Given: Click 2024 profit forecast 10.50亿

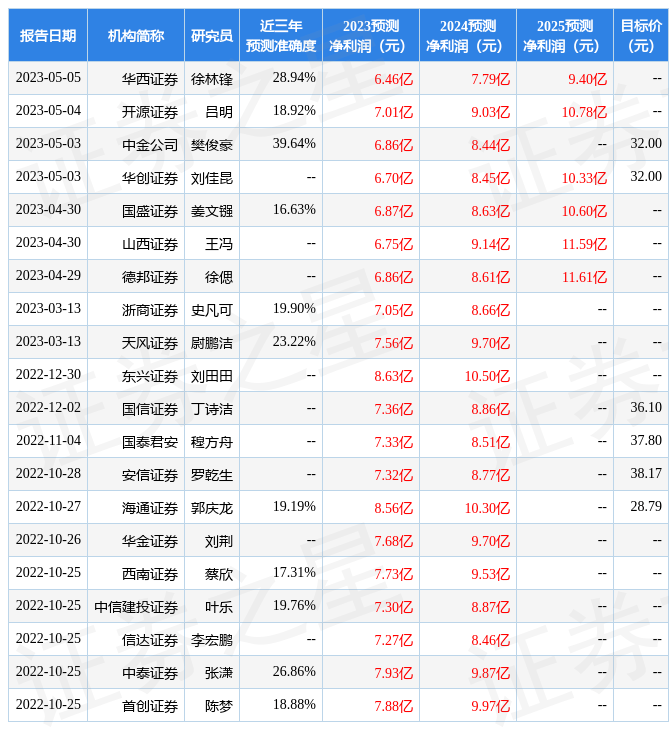Looking at the screenshot, I should coord(487,376).
